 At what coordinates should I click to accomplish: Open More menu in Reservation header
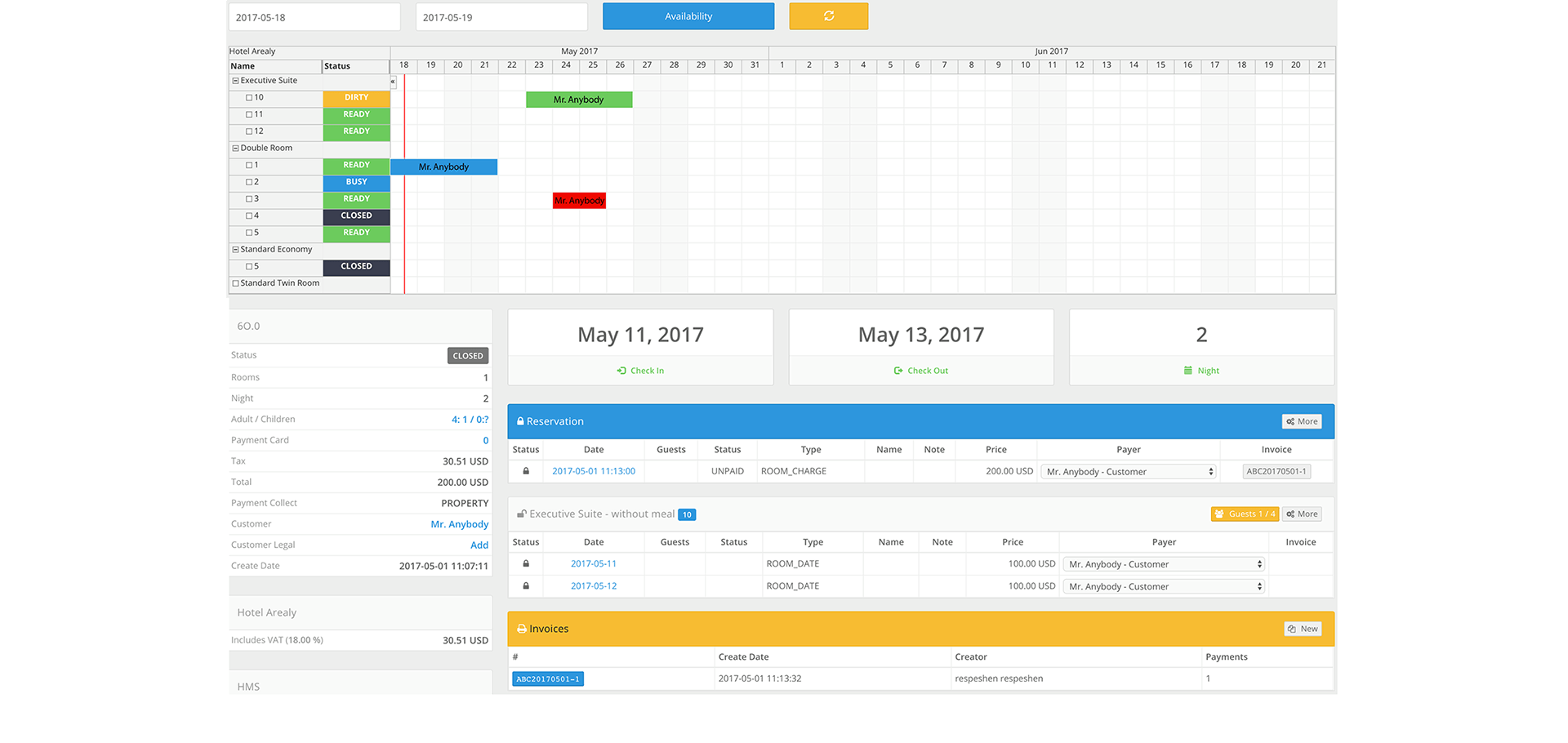(1302, 421)
